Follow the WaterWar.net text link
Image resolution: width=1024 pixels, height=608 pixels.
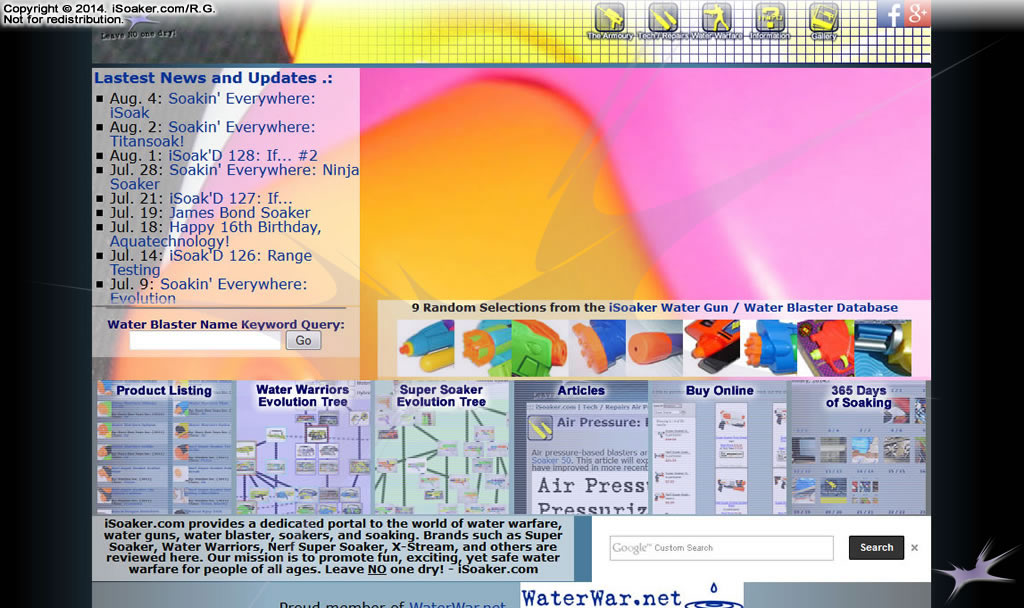(x=457, y=605)
